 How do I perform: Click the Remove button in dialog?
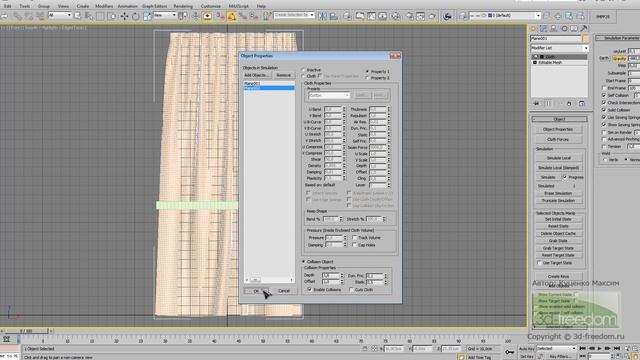(x=283, y=76)
